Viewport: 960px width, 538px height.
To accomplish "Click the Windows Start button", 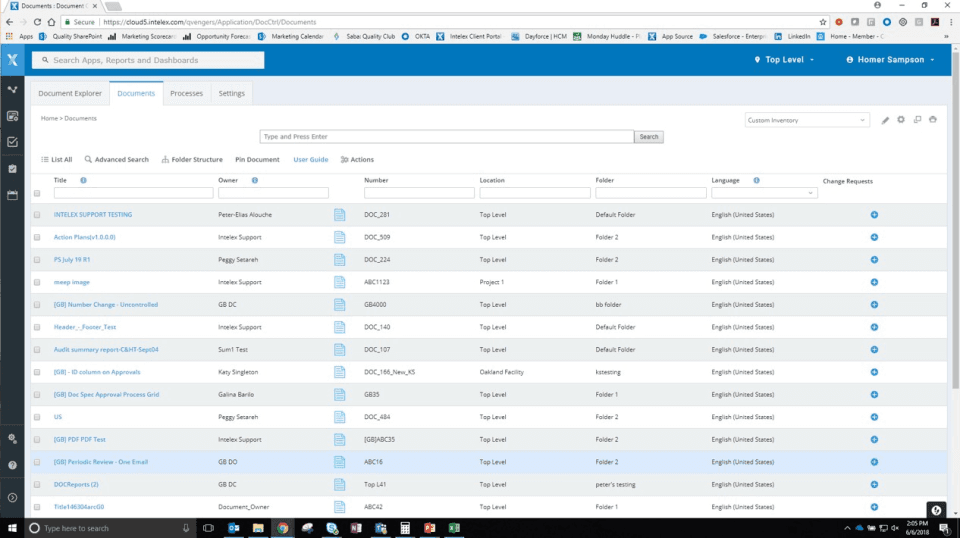I will pos(12,528).
